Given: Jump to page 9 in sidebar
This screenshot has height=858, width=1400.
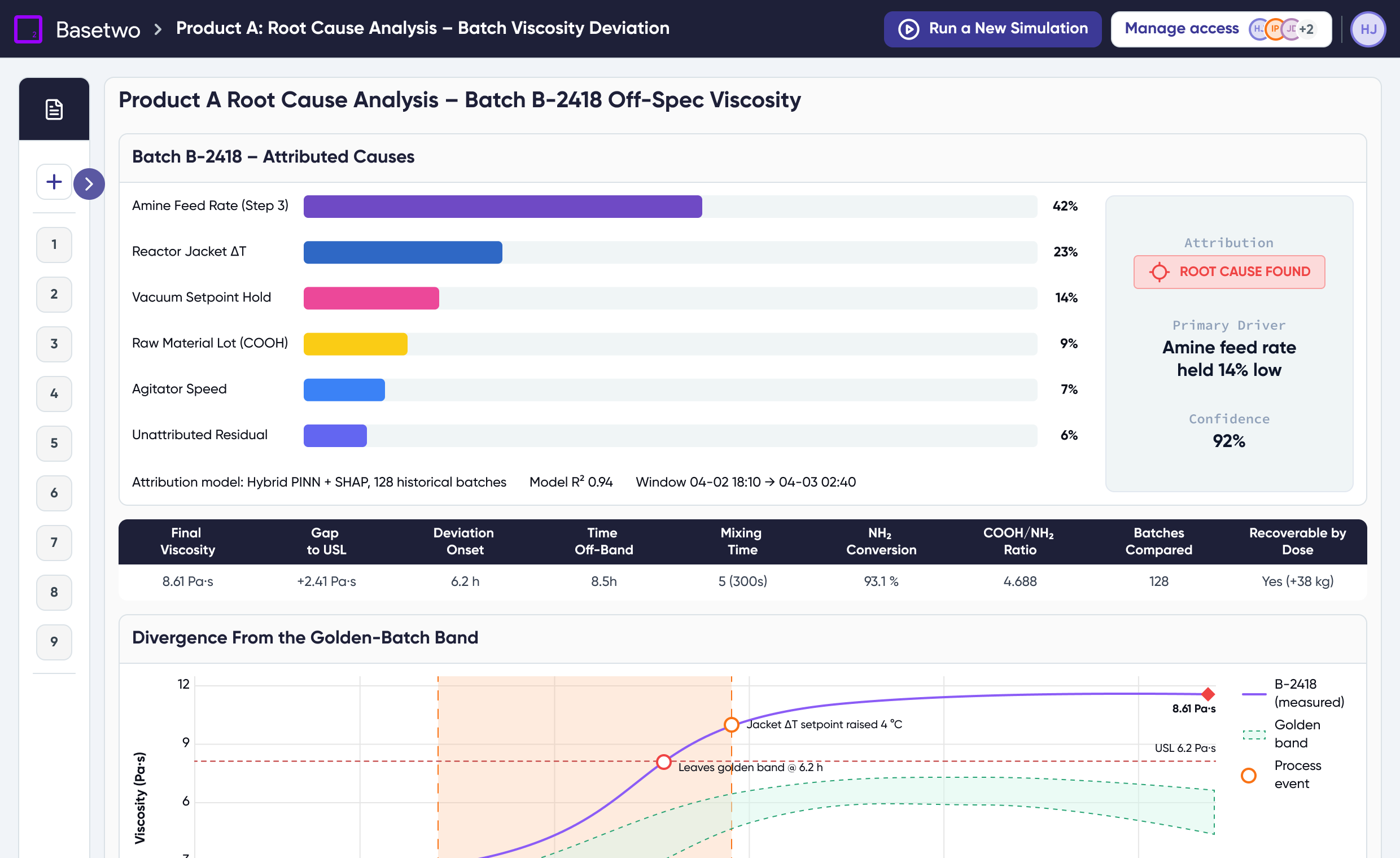Looking at the screenshot, I should pyautogui.click(x=54, y=642).
